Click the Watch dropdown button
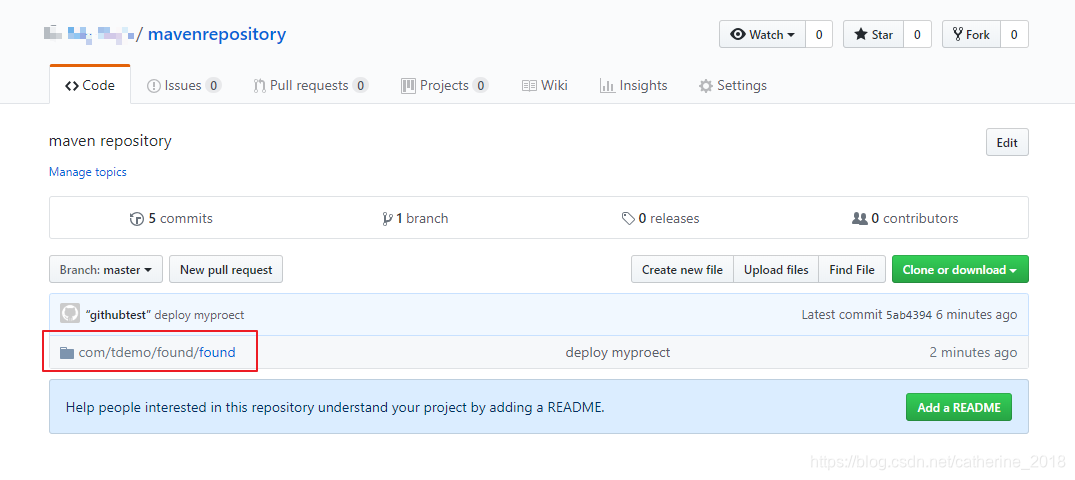The image size is (1075, 480). 762,34
